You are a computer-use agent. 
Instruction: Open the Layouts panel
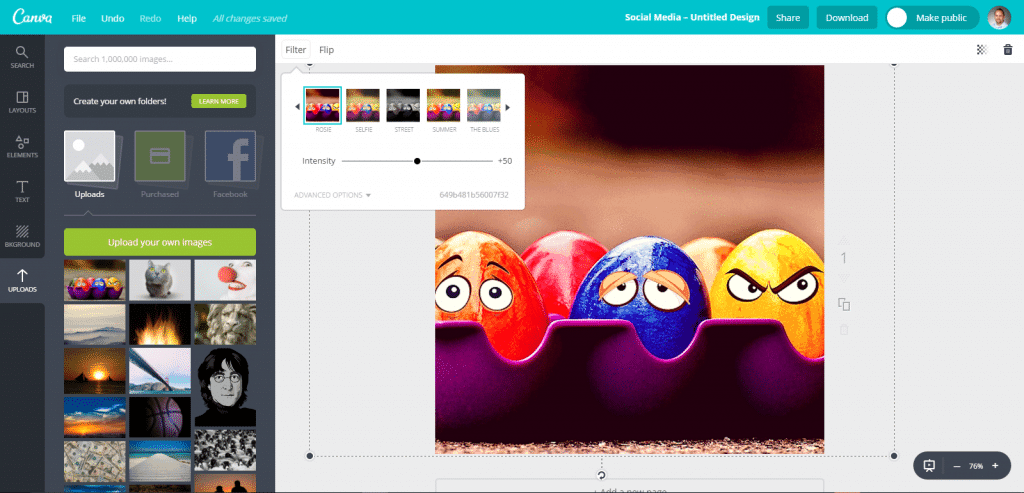pos(22,102)
